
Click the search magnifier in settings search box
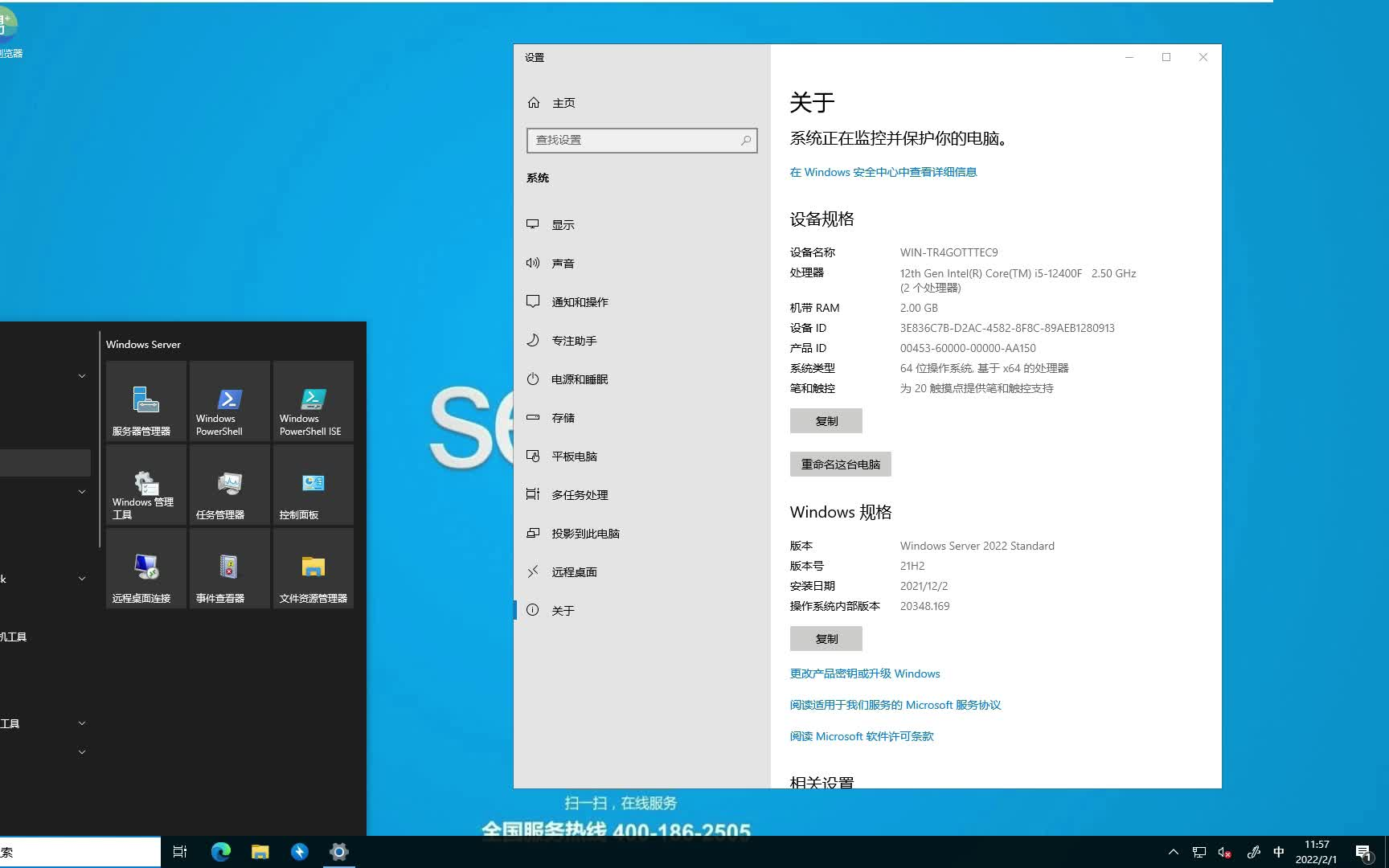(x=746, y=141)
